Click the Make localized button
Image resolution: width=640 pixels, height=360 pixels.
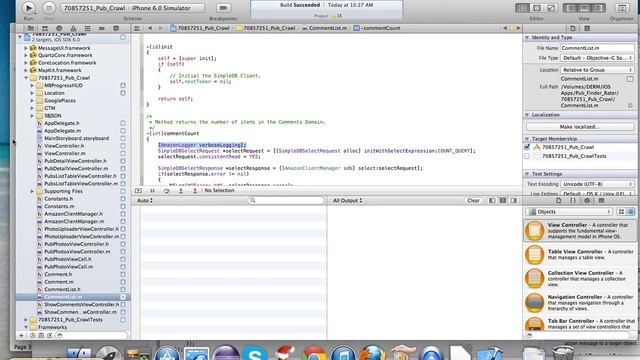(580, 127)
